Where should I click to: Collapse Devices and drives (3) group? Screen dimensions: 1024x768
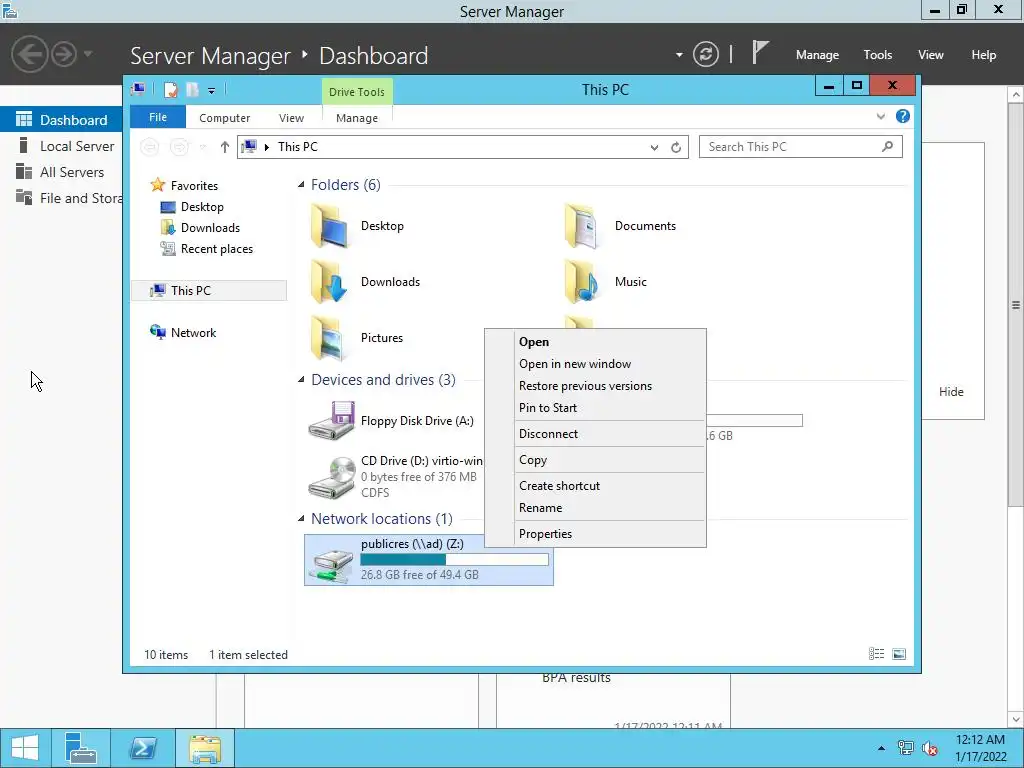[x=301, y=379]
